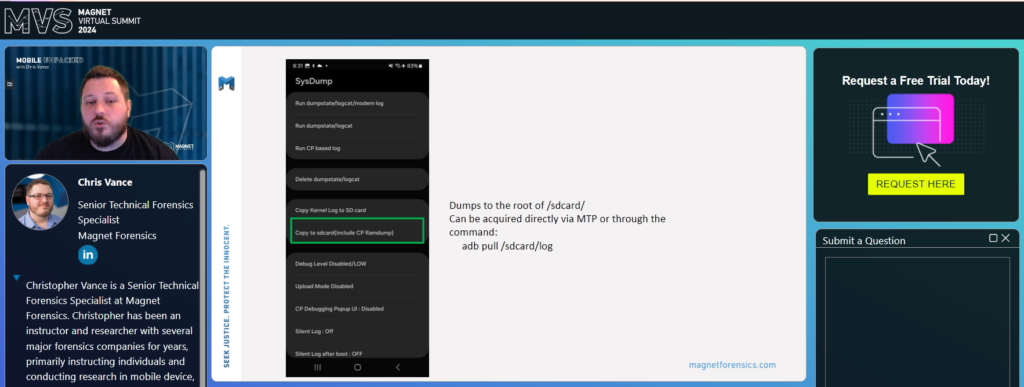The width and height of the screenshot is (1024, 387).
Task: Click the speaker bio panel scrollbar
Action: click(x=202, y=277)
